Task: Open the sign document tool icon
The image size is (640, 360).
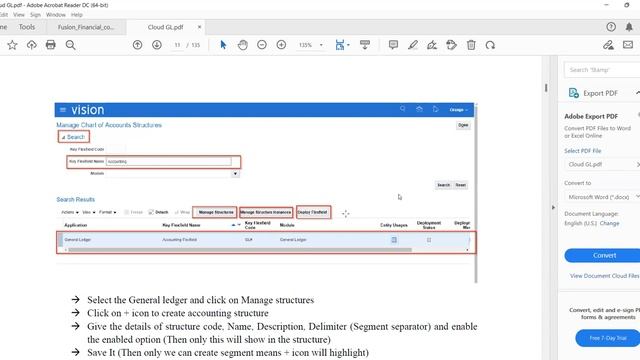Action: pyautogui.click(x=432, y=45)
